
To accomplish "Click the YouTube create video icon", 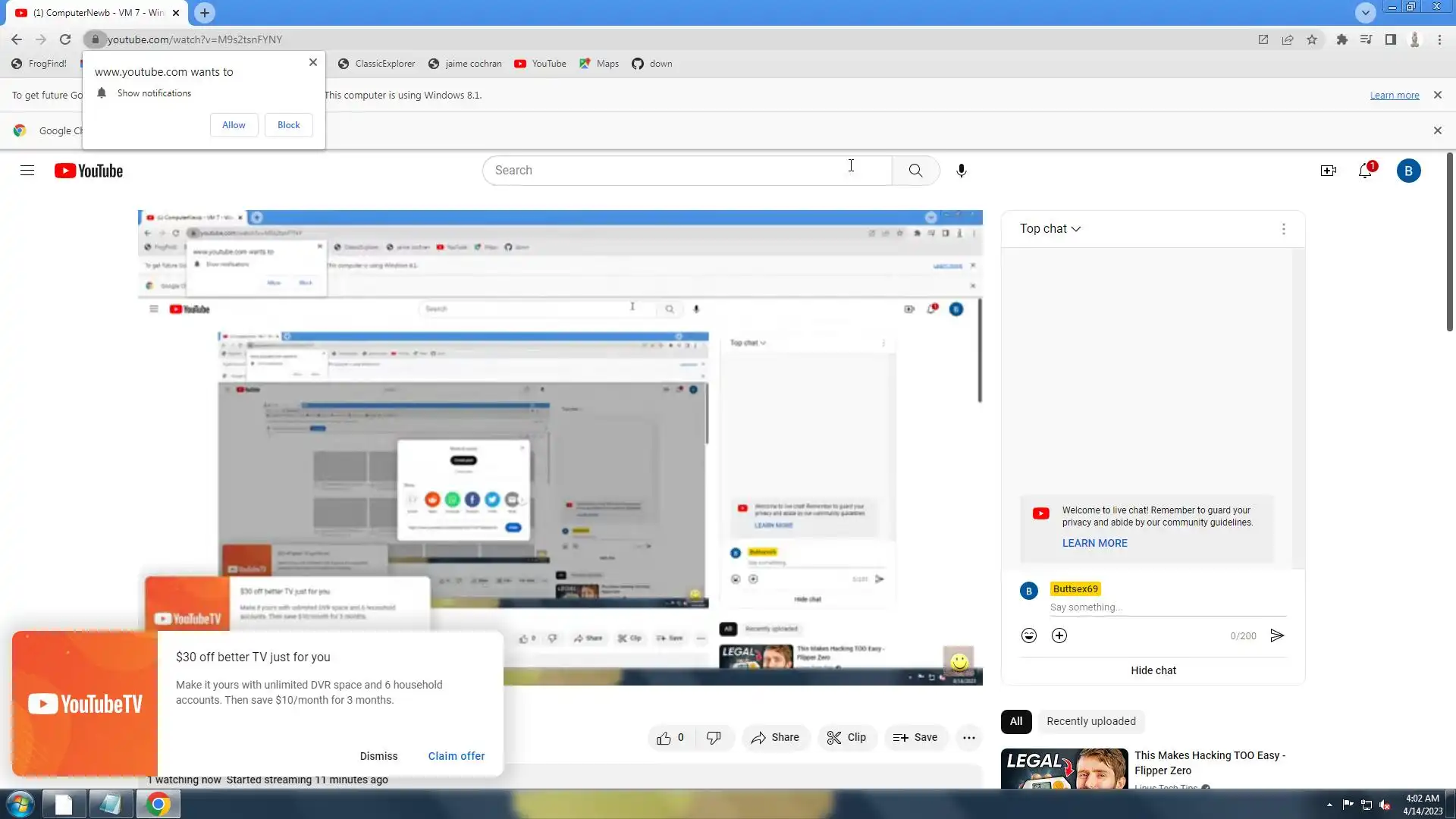I will point(1328,171).
